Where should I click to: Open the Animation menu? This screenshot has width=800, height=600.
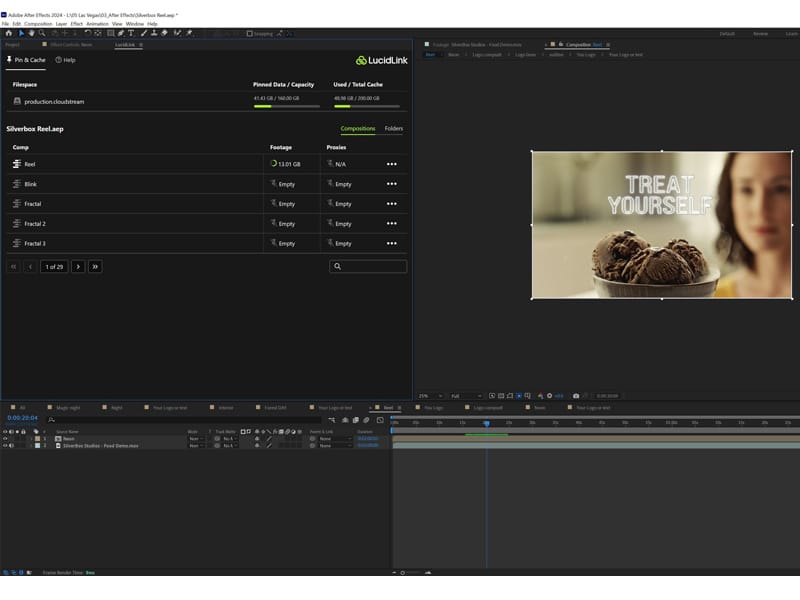(x=97, y=24)
